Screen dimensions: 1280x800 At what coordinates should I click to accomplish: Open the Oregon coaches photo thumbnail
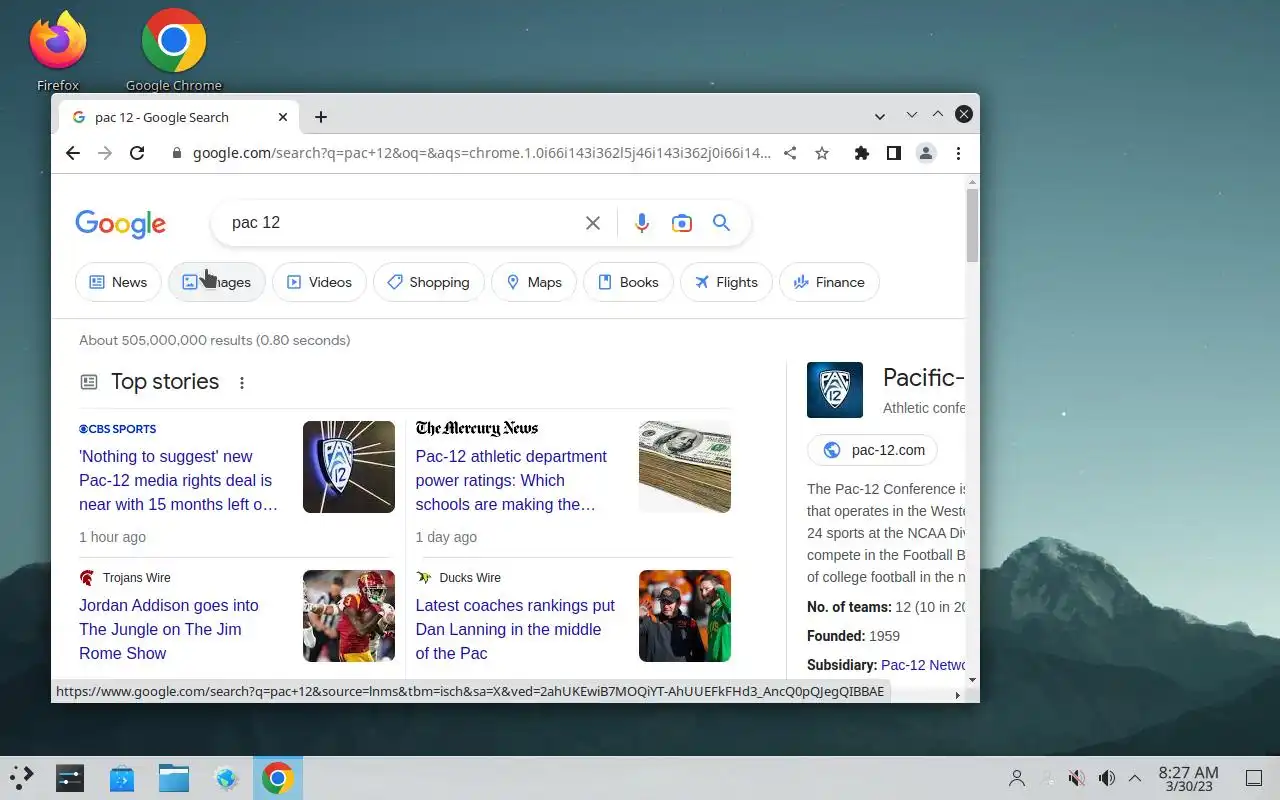685,616
